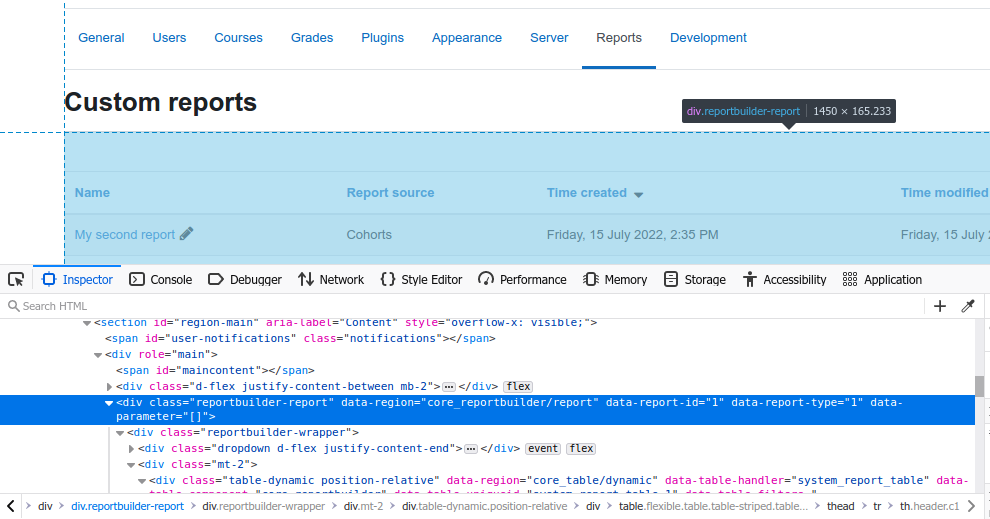
Task: Select div.reportbuilder-report breadcrumb
Action: 128,506
